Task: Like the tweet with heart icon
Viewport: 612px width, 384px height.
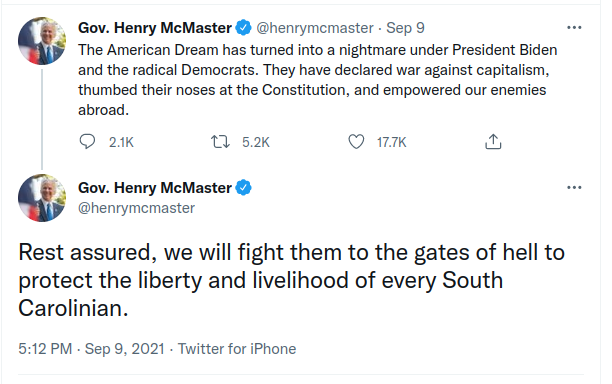Action: click(x=356, y=142)
